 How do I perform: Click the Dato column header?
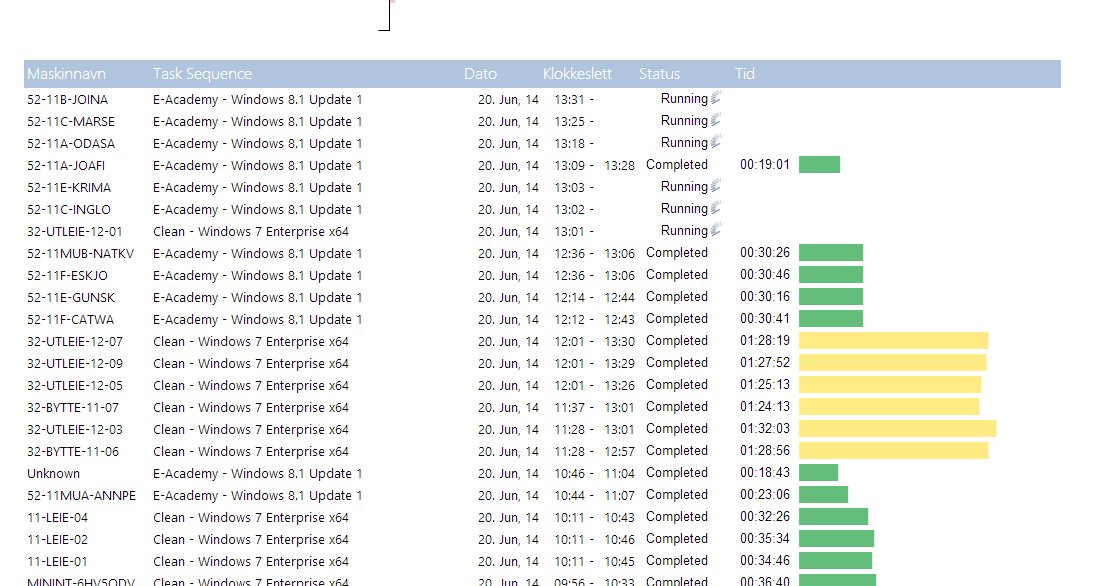point(480,73)
